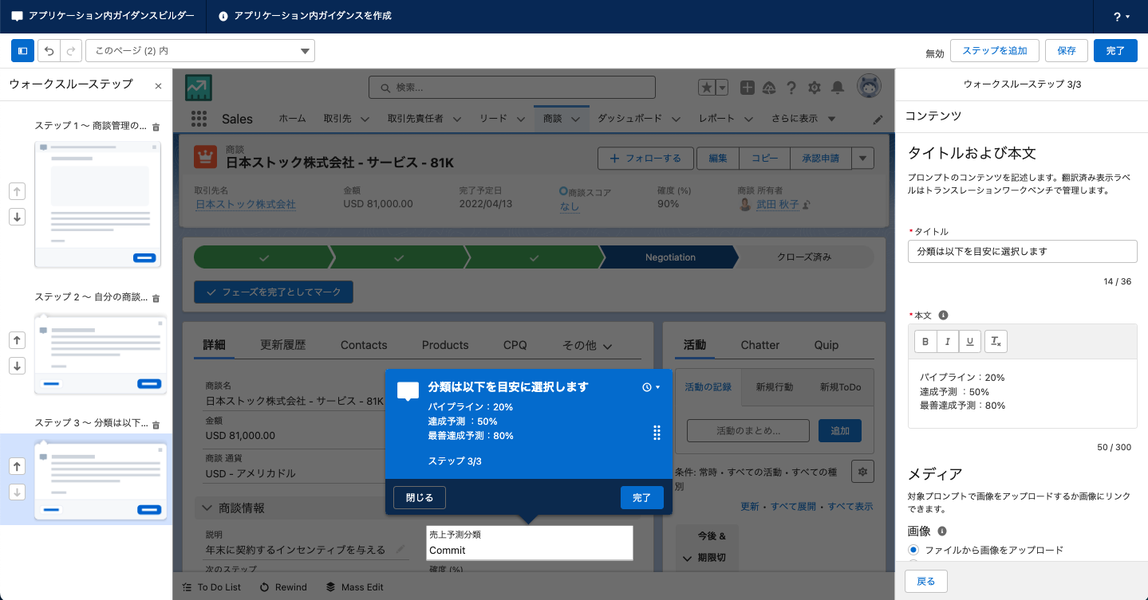Switch to the CPQ tab
Viewport: 1148px width, 600px height.
tap(515, 345)
